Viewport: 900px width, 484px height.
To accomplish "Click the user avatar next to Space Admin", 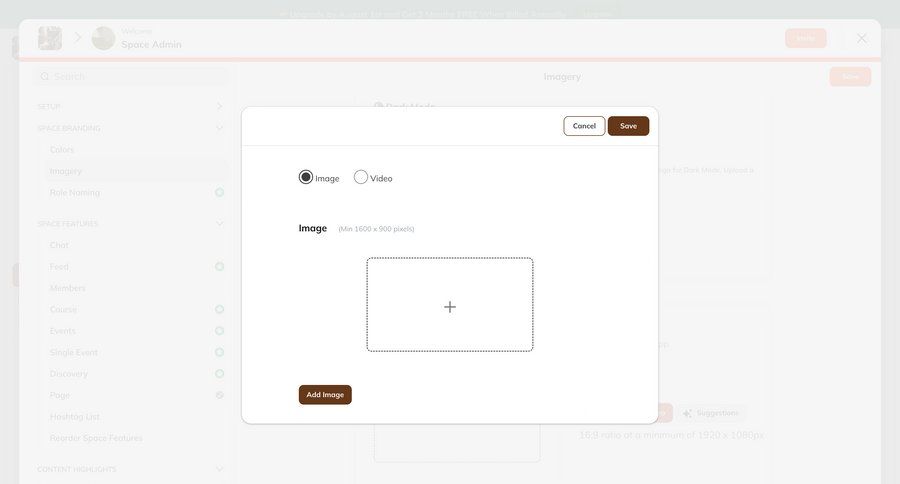I will [x=103, y=38].
